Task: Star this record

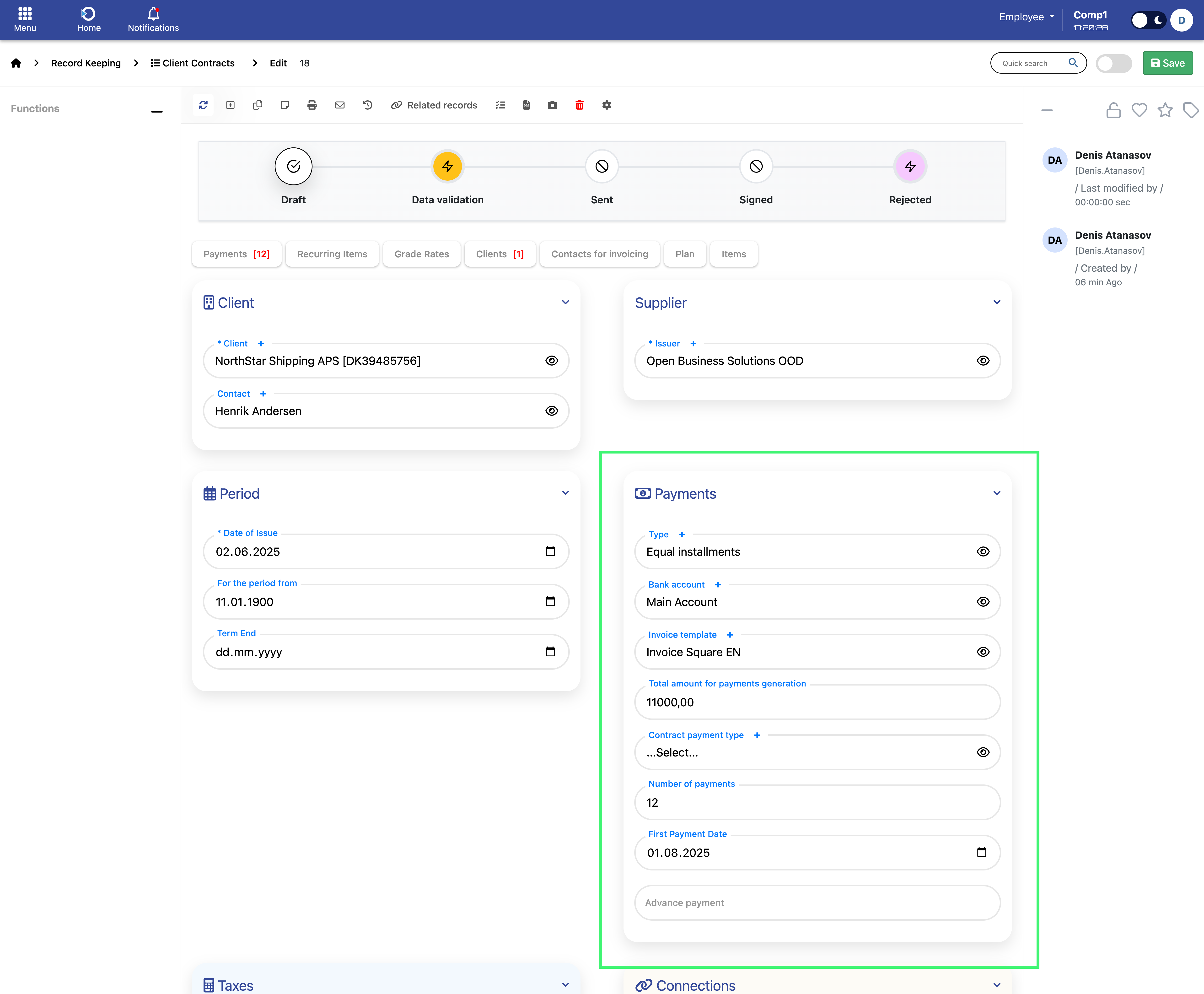Action: point(1165,110)
